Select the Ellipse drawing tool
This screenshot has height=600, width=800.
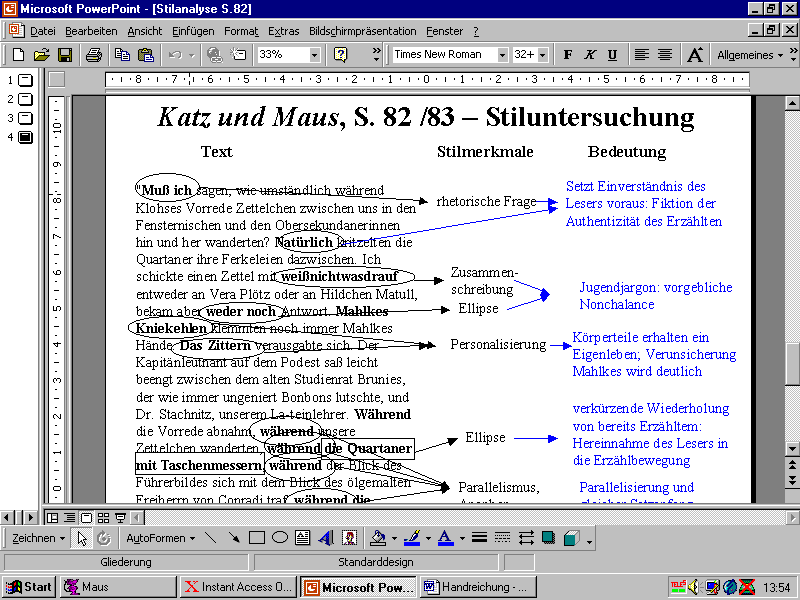point(280,538)
